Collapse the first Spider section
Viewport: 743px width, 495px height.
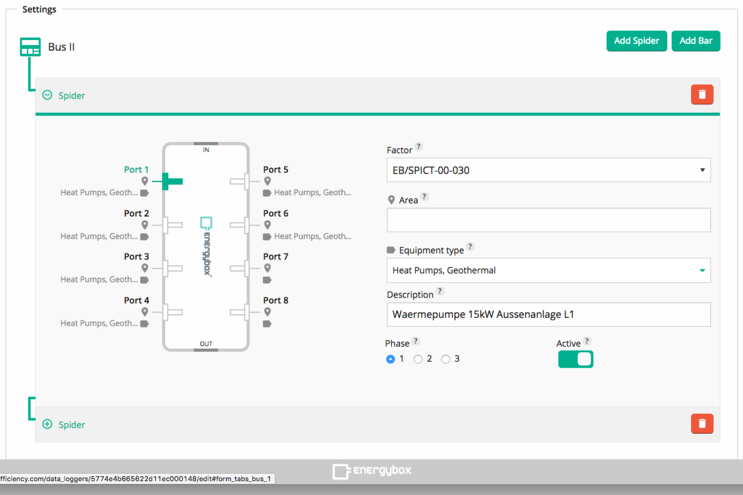pyautogui.click(x=47, y=95)
